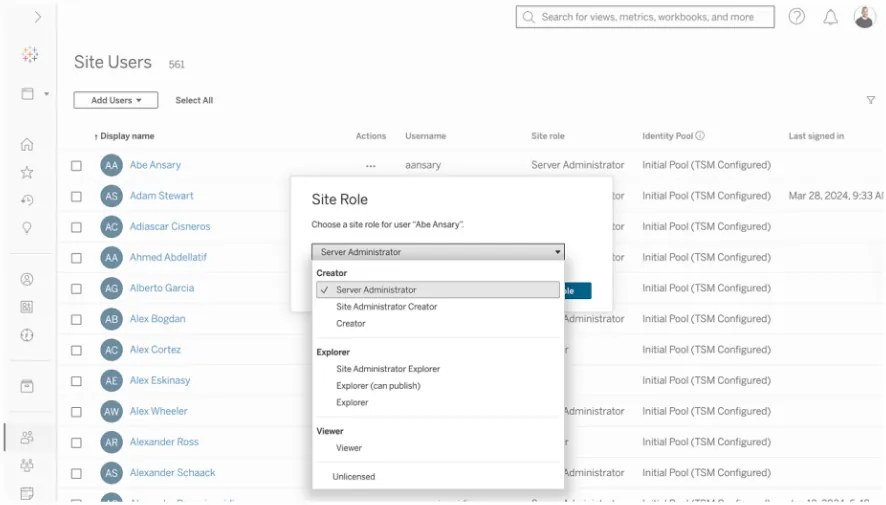Open Recommendations lightbulb icon in sidebar
The height and width of the screenshot is (505, 886).
coord(28,228)
